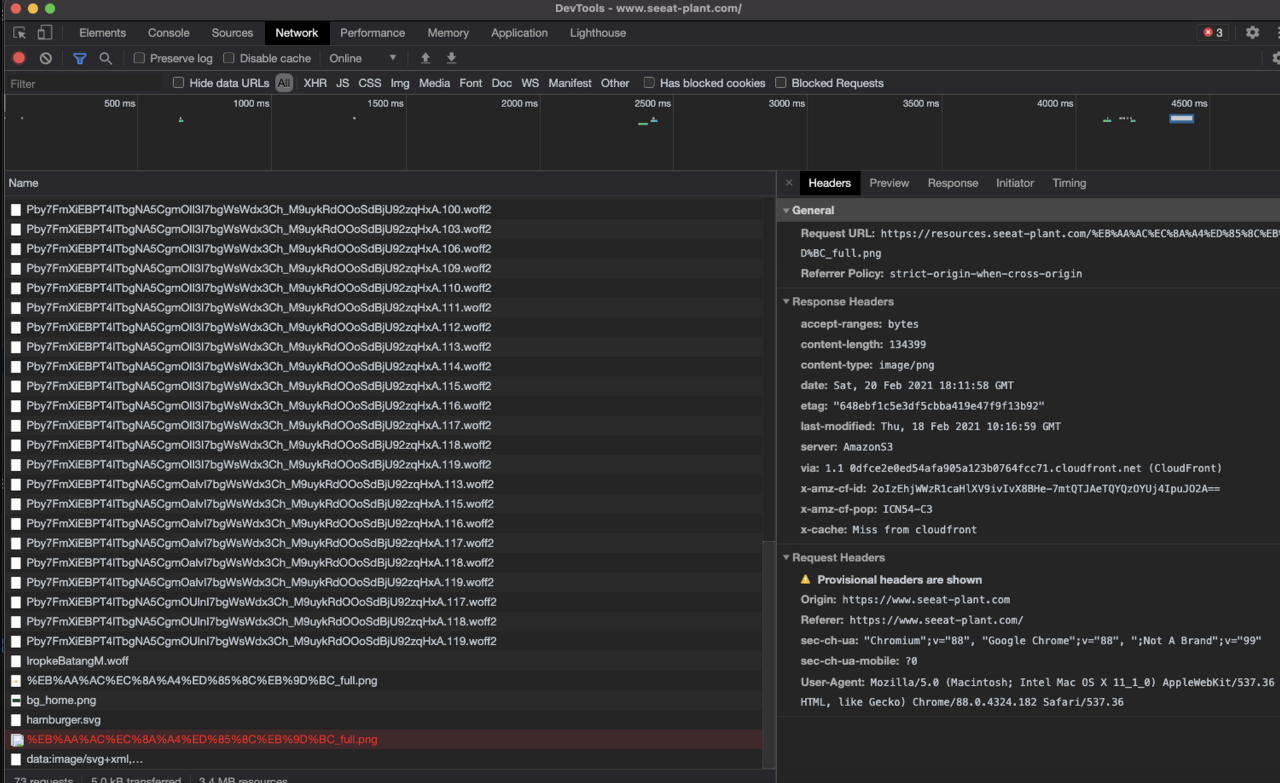
Task: Select the CgmOUlnl7bg request ending HxA.117.woff2
Action: pyautogui.click(x=383, y=602)
